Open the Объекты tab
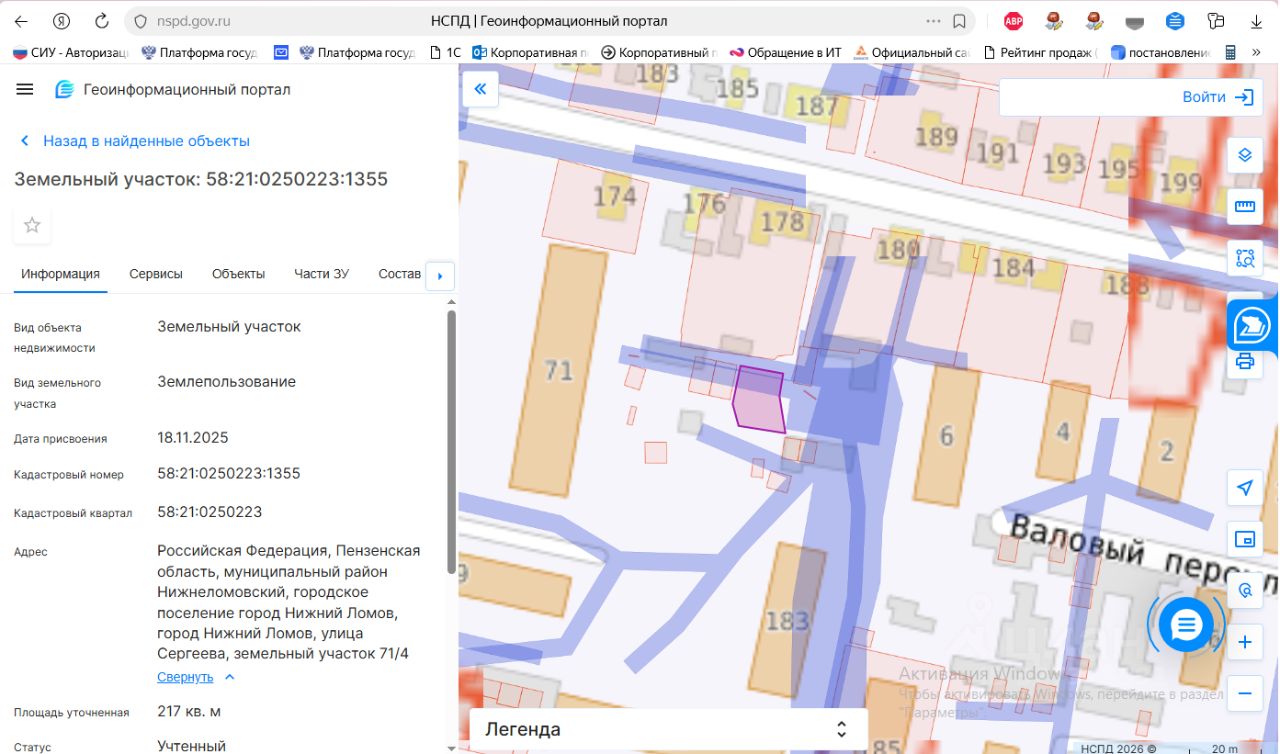This screenshot has width=1280, height=754. pos(238,274)
